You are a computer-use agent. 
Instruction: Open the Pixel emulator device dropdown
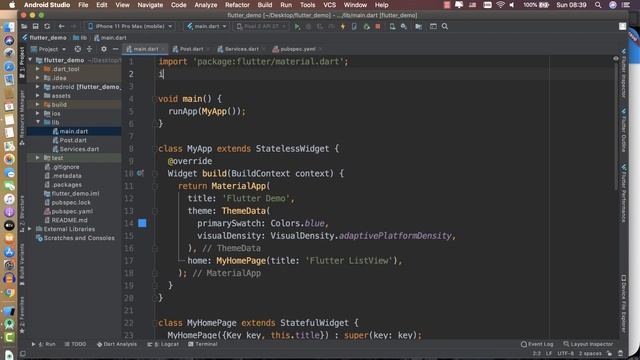click(x=261, y=27)
